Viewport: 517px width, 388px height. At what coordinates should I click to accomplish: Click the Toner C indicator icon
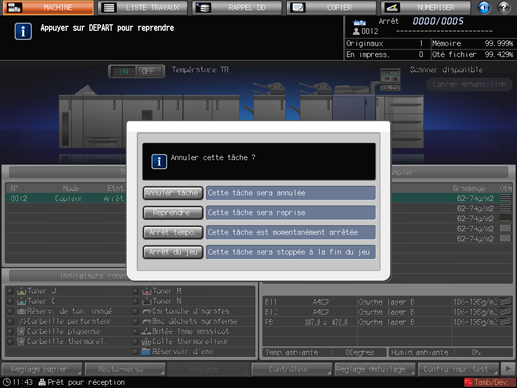tap(22, 301)
